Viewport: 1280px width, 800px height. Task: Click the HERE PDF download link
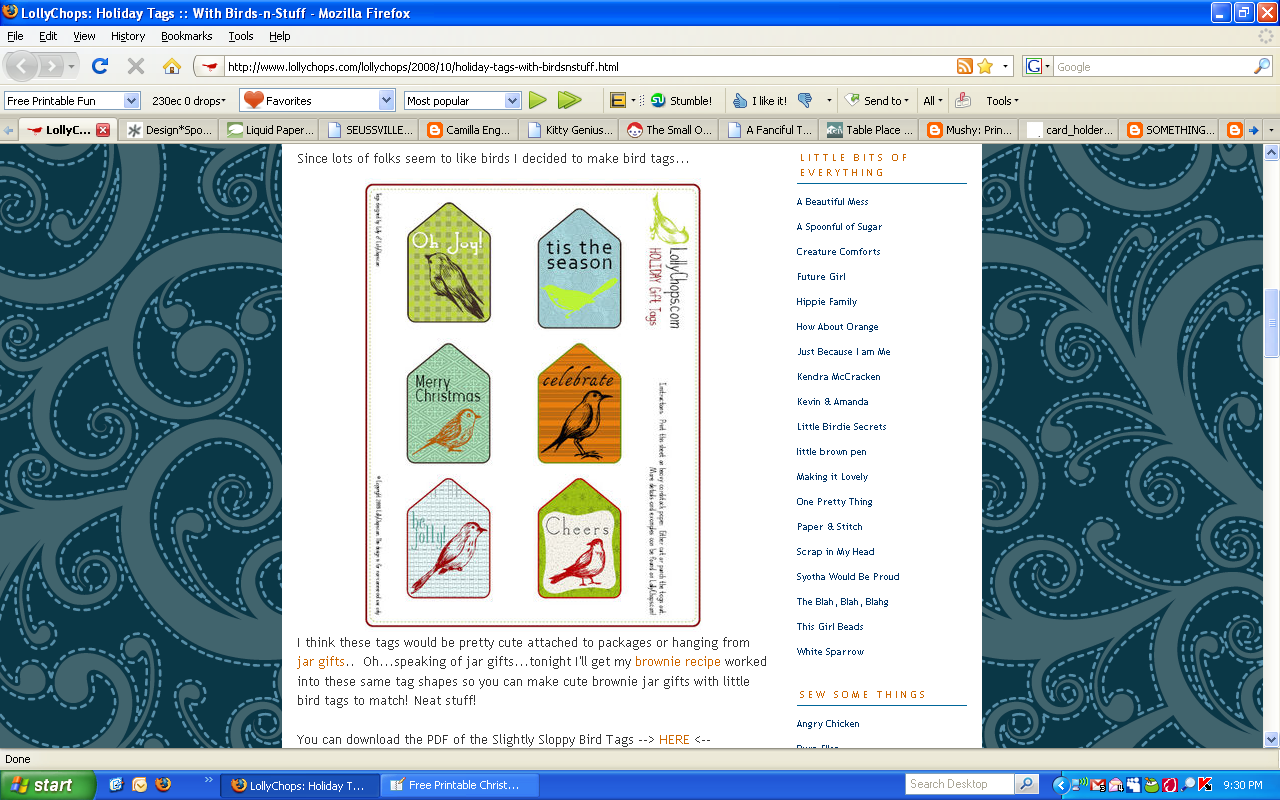674,740
